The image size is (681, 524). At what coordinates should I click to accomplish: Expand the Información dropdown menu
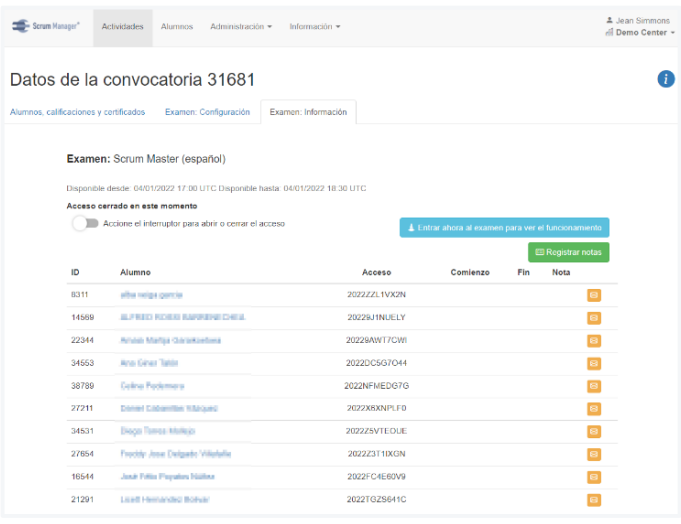coord(314,26)
